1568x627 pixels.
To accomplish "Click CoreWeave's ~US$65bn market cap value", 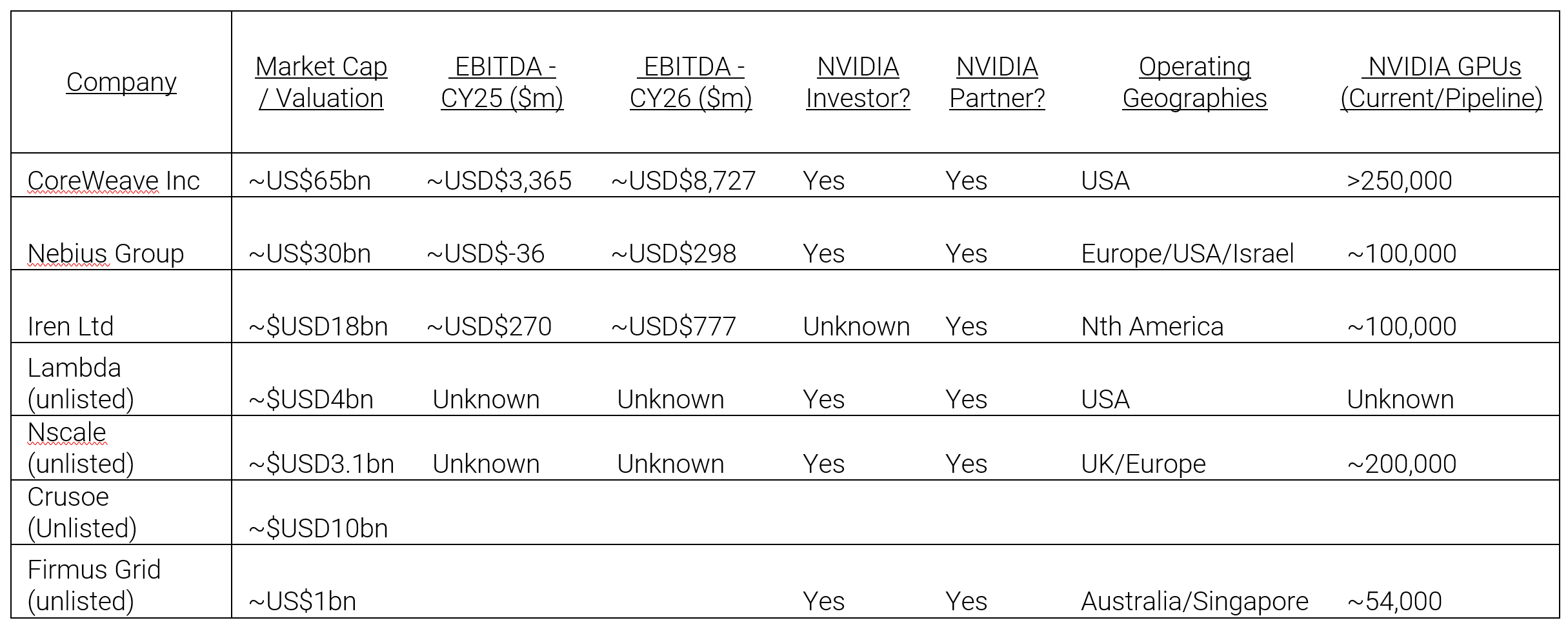I will tap(310, 181).
